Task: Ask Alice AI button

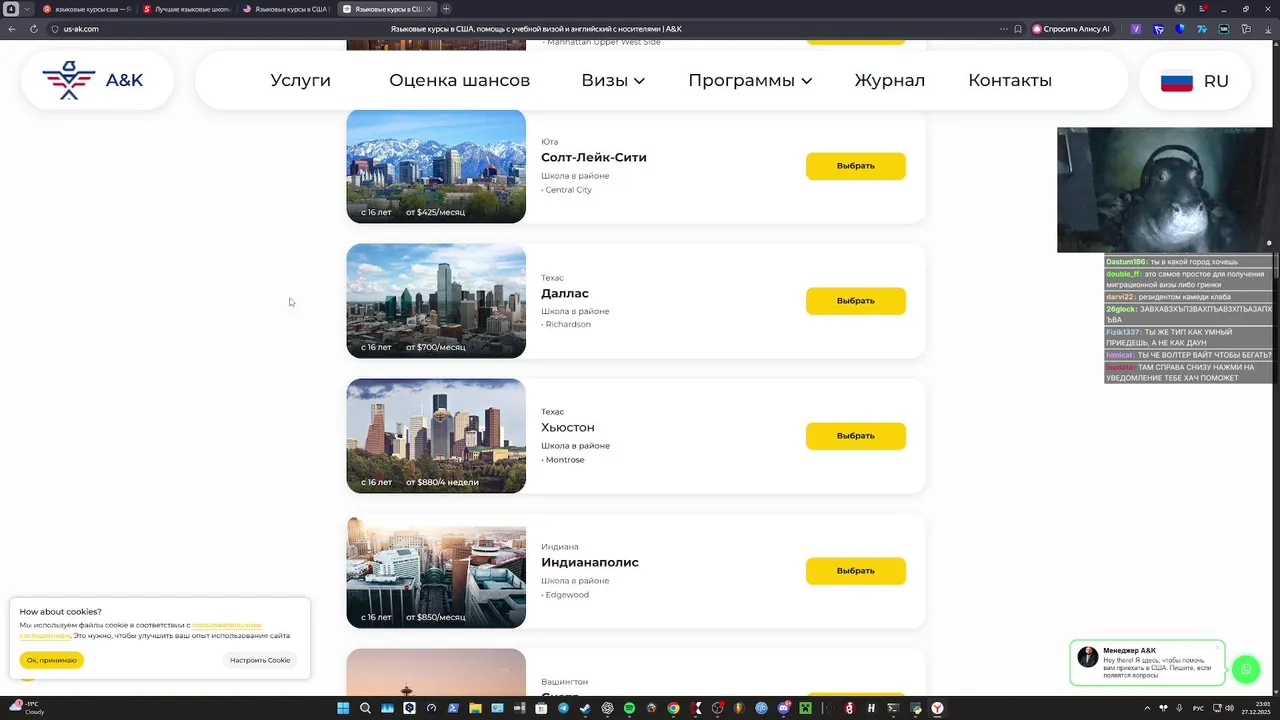Action: 1072,29
